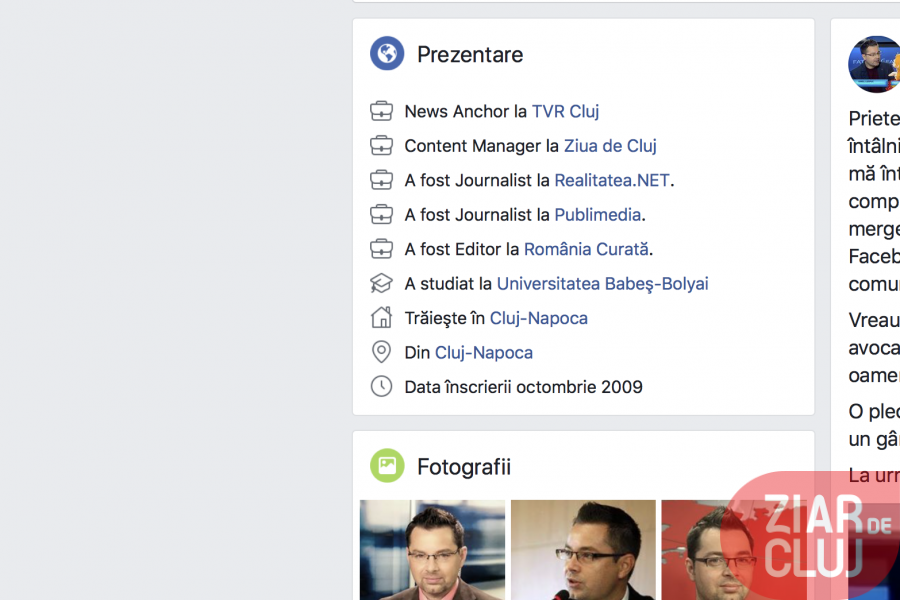This screenshot has height=600, width=900.
Task: Visit the Realitatea.NET link
Action: [612, 180]
